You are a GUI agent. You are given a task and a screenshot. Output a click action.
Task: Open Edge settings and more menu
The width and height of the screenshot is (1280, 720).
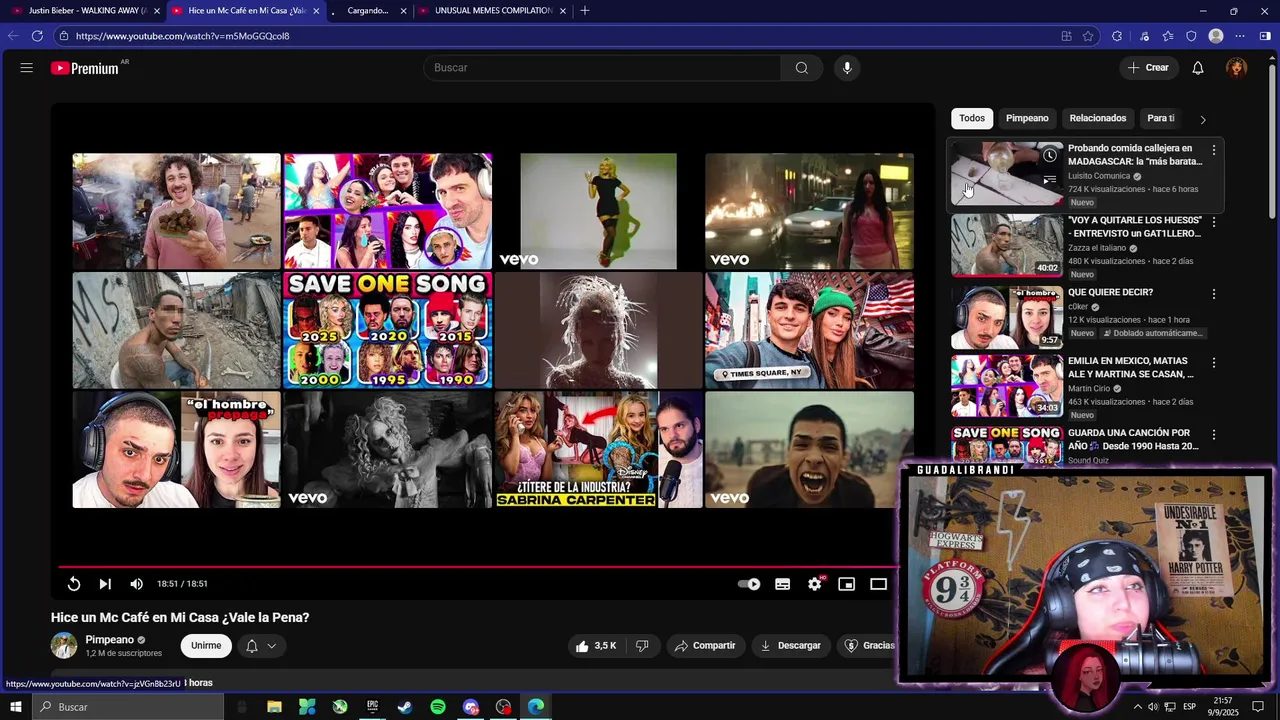point(1240,36)
